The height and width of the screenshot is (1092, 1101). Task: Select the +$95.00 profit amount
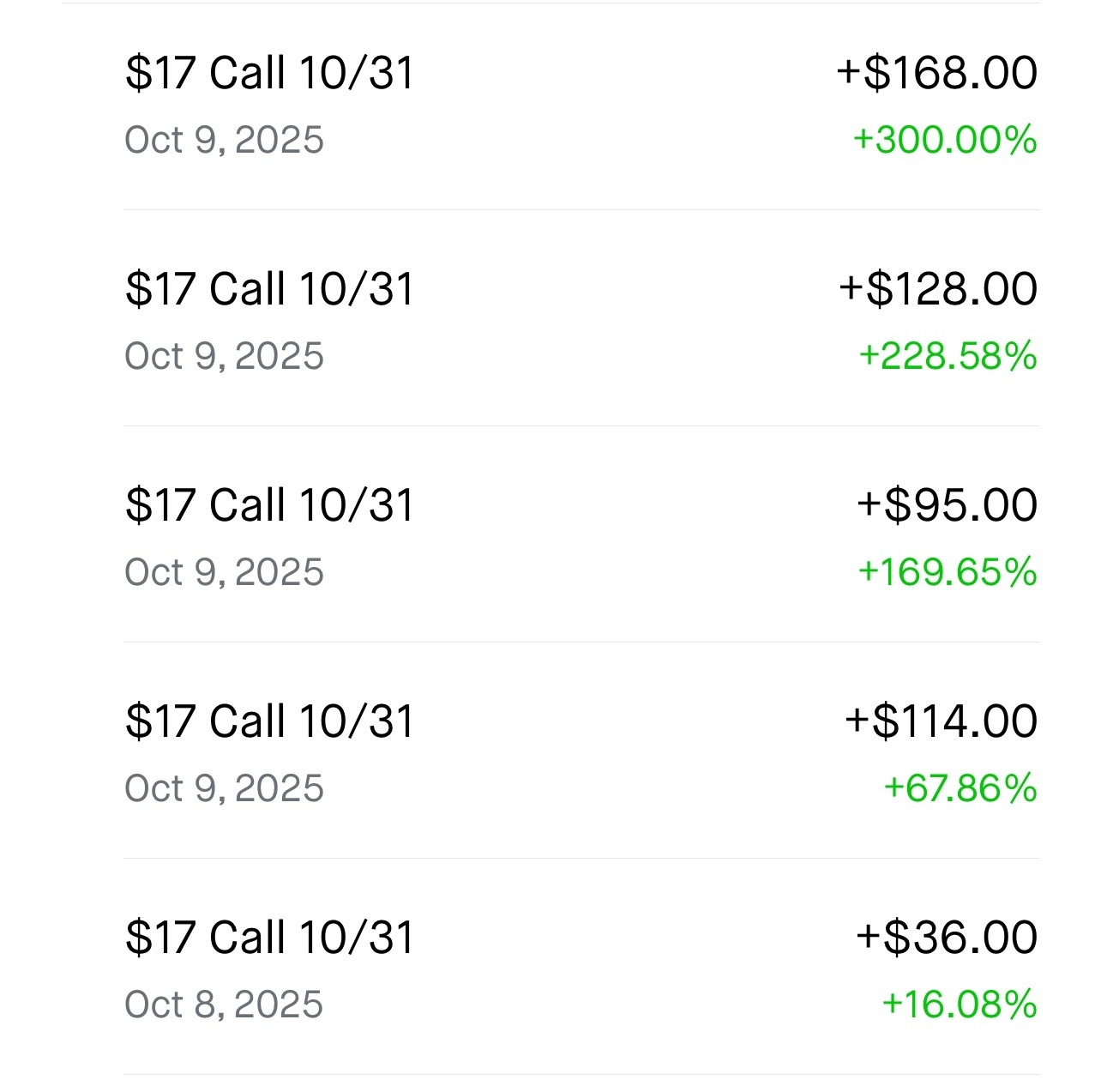[x=947, y=505]
